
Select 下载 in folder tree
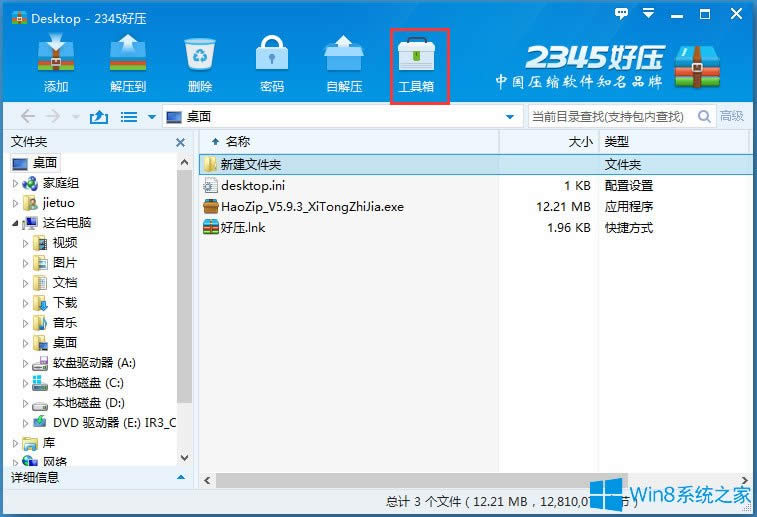(x=65, y=303)
